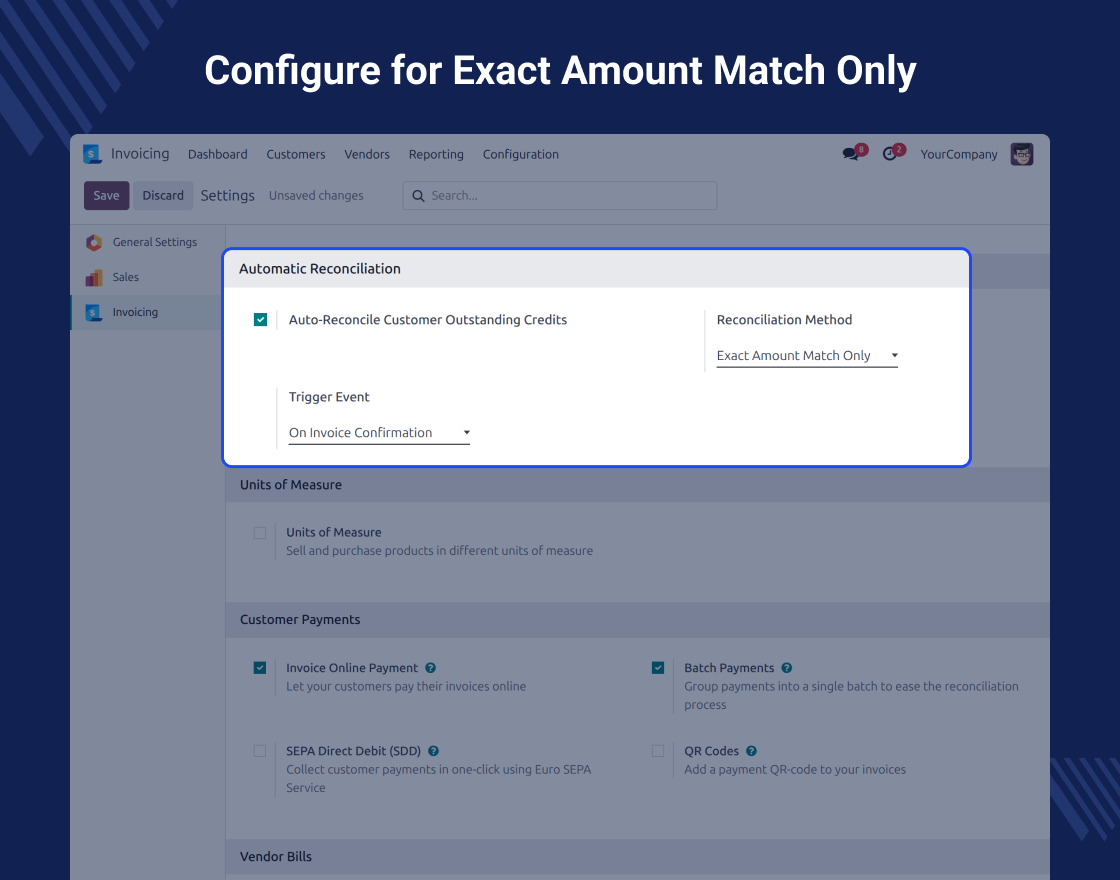Open the Configuration menu
The image size is (1120, 880).
[x=520, y=154]
